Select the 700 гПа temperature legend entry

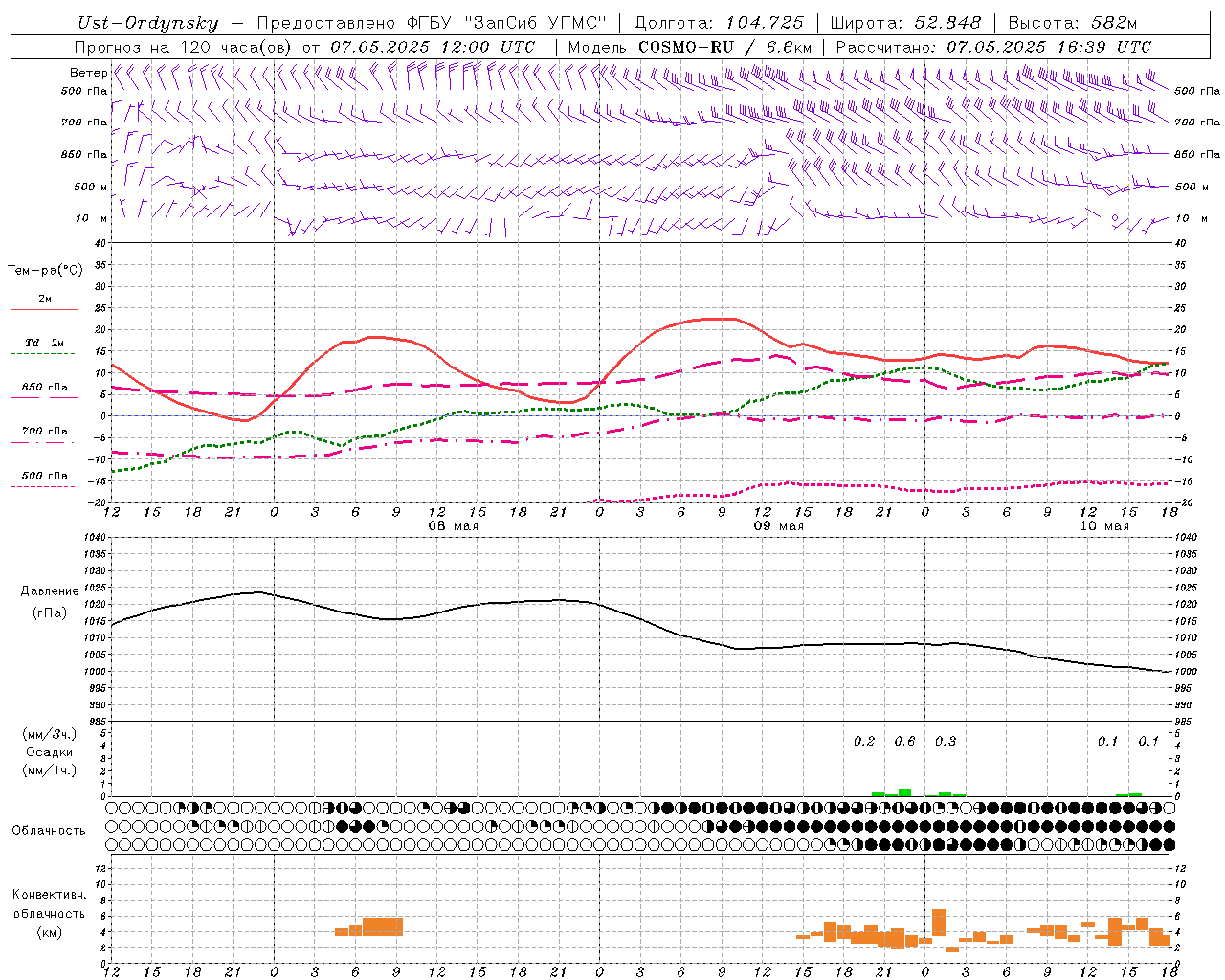coord(45,432)
